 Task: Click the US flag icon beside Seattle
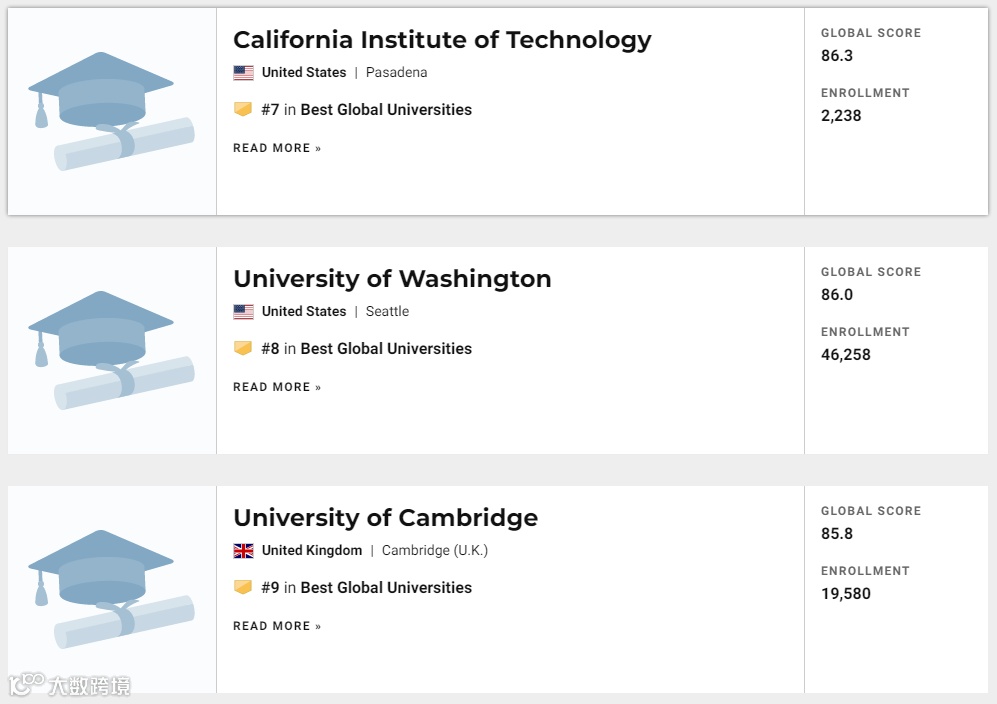(243, 312)
